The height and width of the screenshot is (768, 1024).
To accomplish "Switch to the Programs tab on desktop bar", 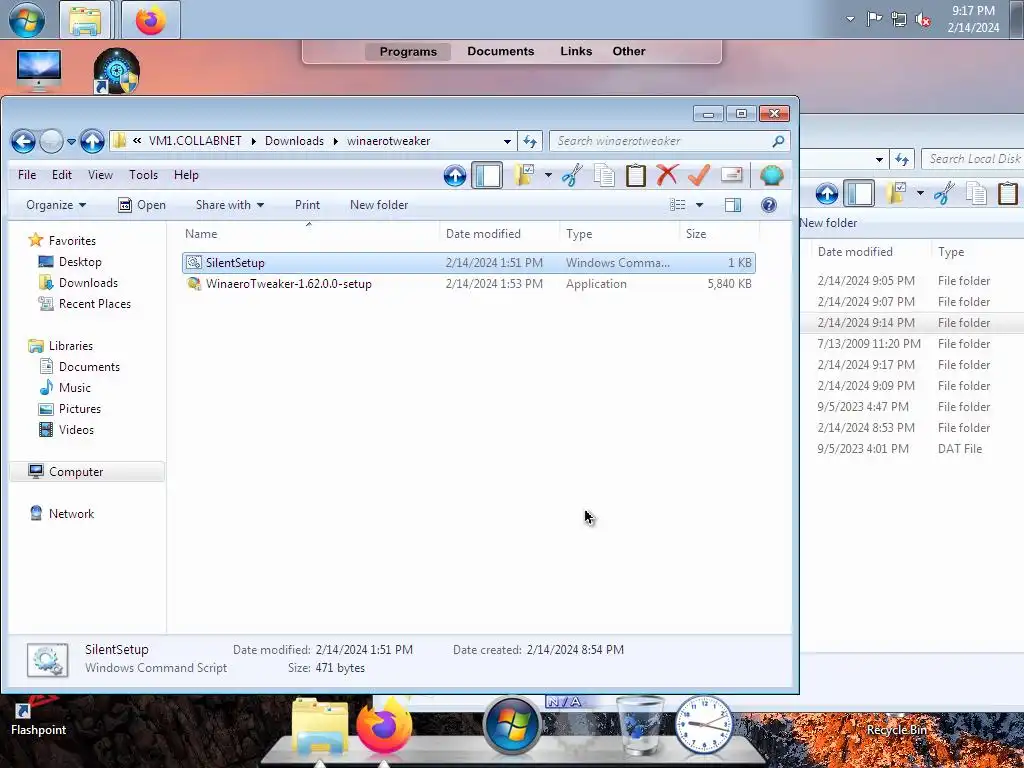I will click(x=408, y=52).
